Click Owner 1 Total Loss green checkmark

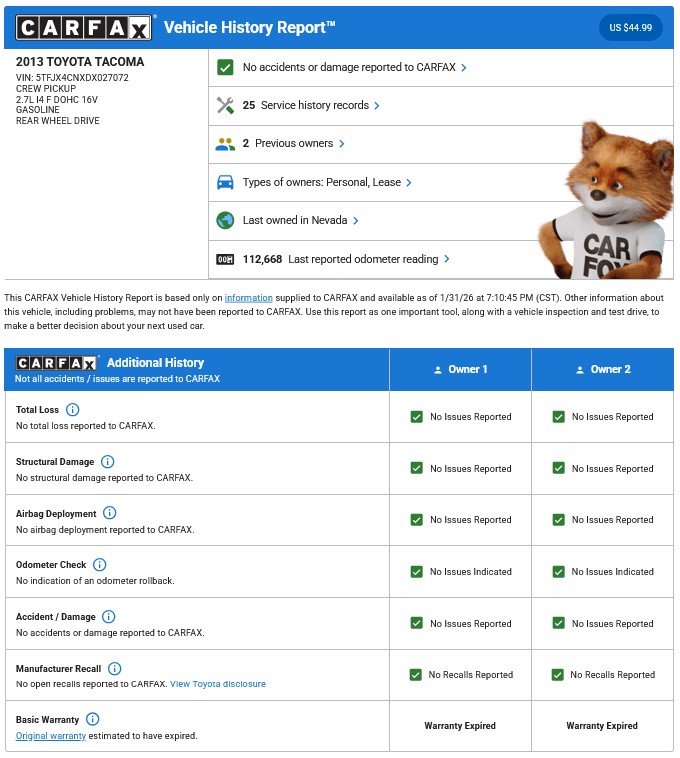tap(417, 417)
